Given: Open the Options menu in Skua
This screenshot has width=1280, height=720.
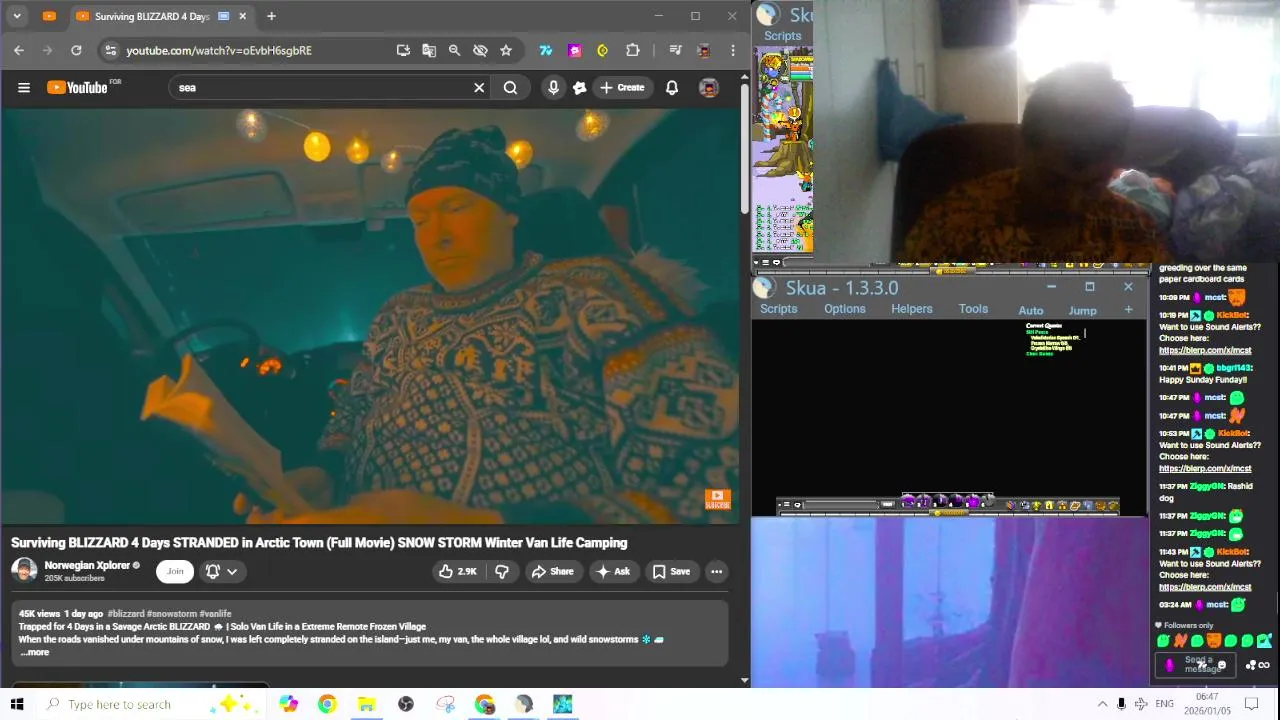Looking at the screenshot, I should [x=845, y=309].
